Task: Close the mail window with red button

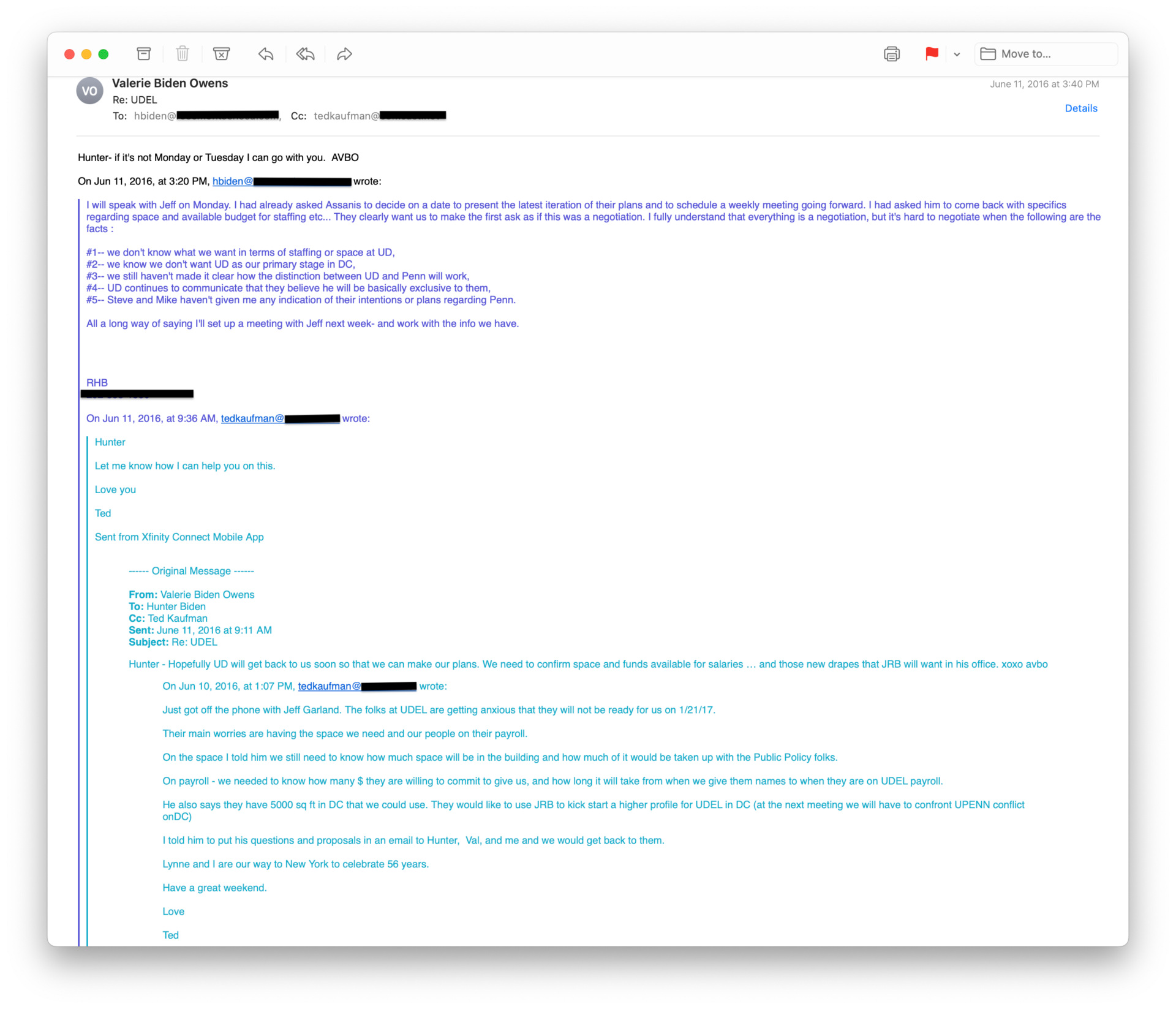Action: tap(69, 55)
